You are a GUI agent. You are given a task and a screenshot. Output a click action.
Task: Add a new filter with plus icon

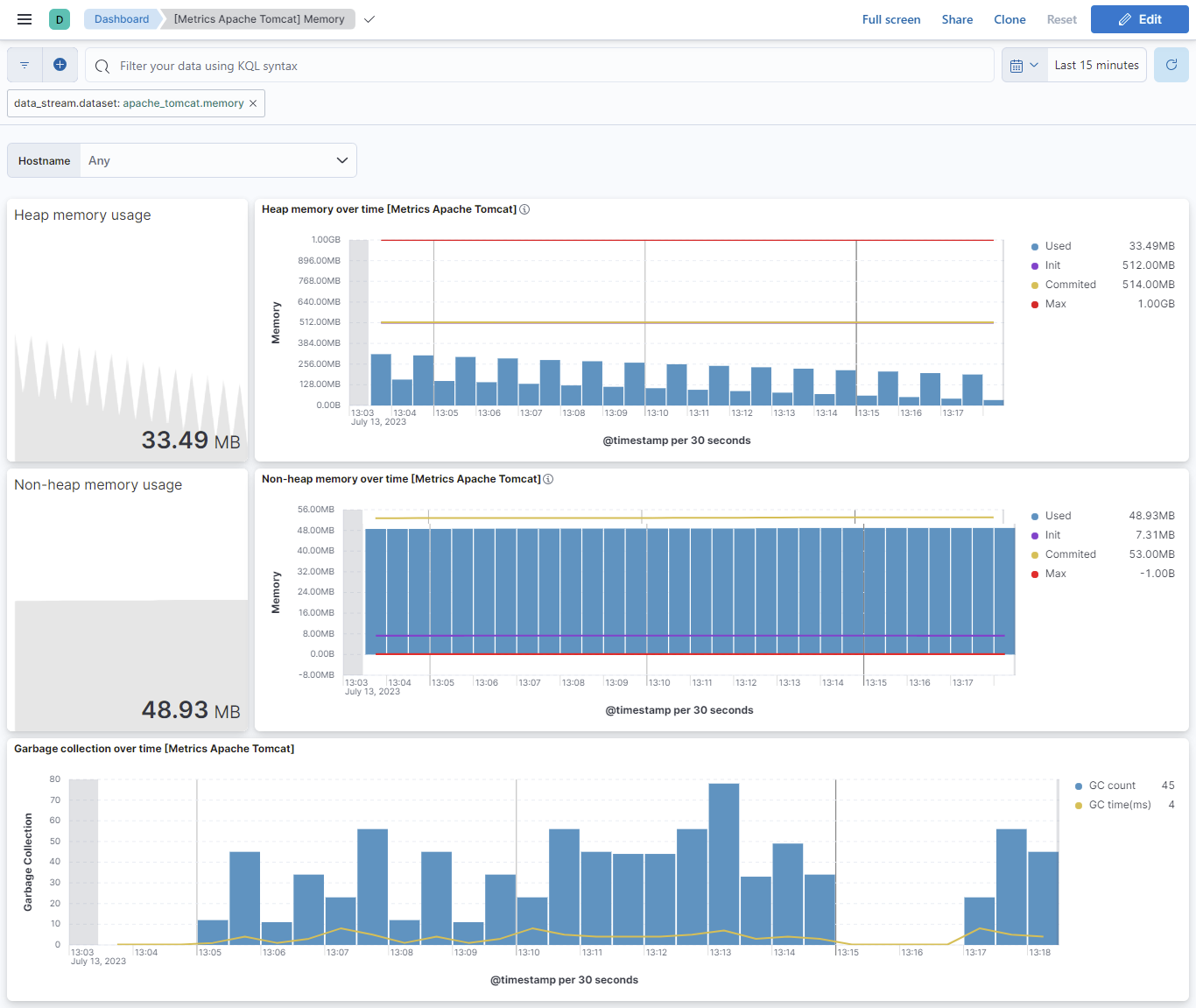coord(60,65)
